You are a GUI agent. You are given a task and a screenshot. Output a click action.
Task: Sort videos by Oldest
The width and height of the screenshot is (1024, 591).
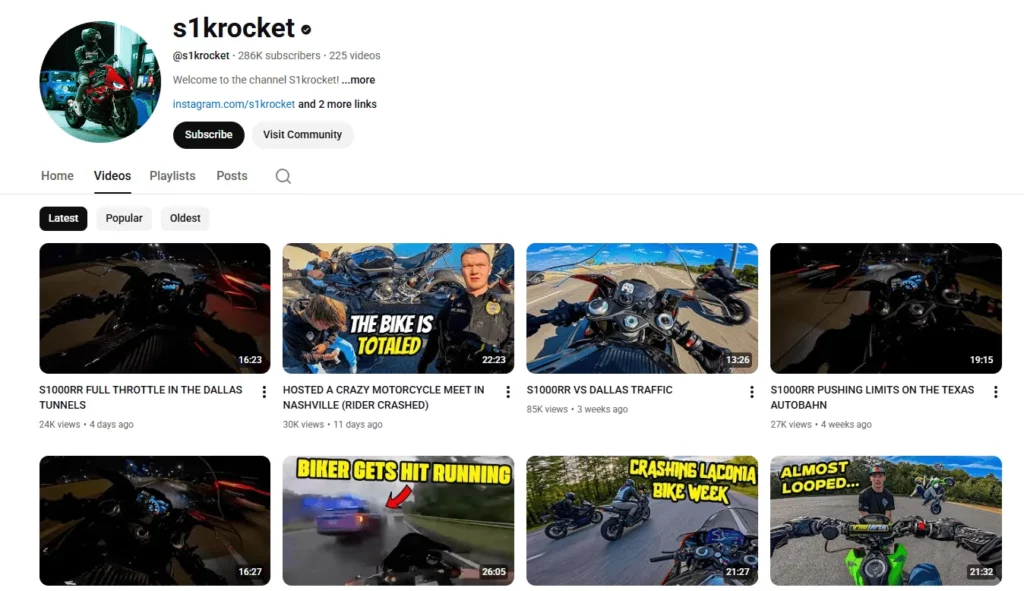tap(185, 218)
